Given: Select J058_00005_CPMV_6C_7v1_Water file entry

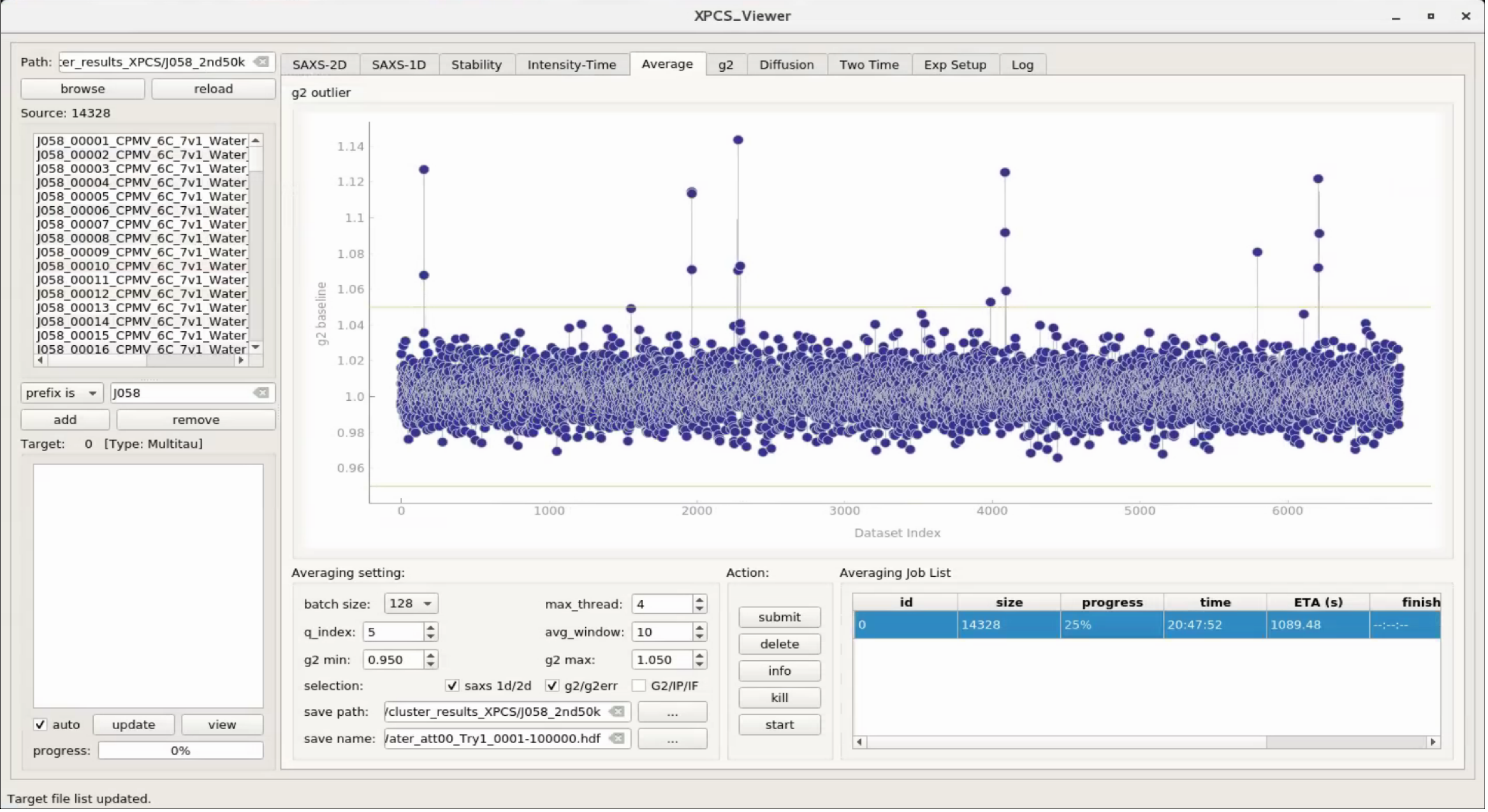Looking at the screenshot, I should point(142,197).
